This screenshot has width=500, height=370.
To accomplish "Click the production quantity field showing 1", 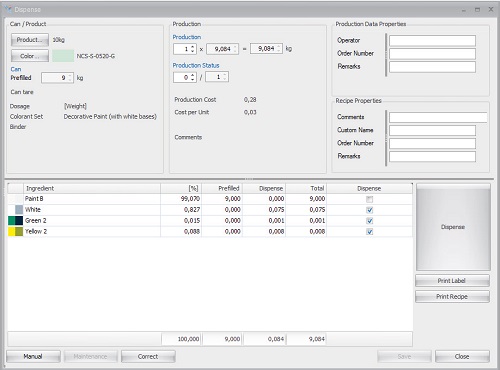I will tap(185, 49).
